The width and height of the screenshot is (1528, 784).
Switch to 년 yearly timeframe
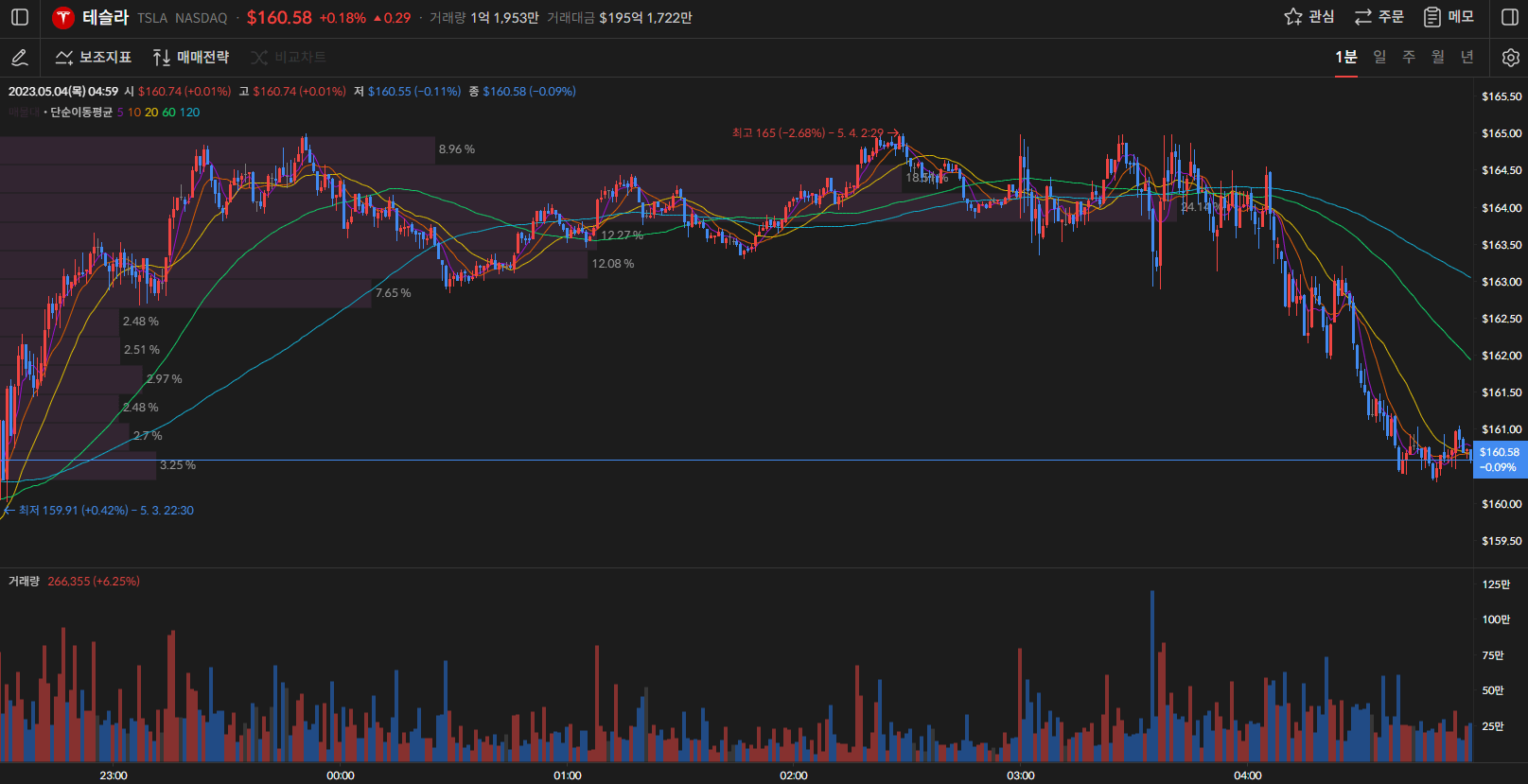[x=1467, y=58]
